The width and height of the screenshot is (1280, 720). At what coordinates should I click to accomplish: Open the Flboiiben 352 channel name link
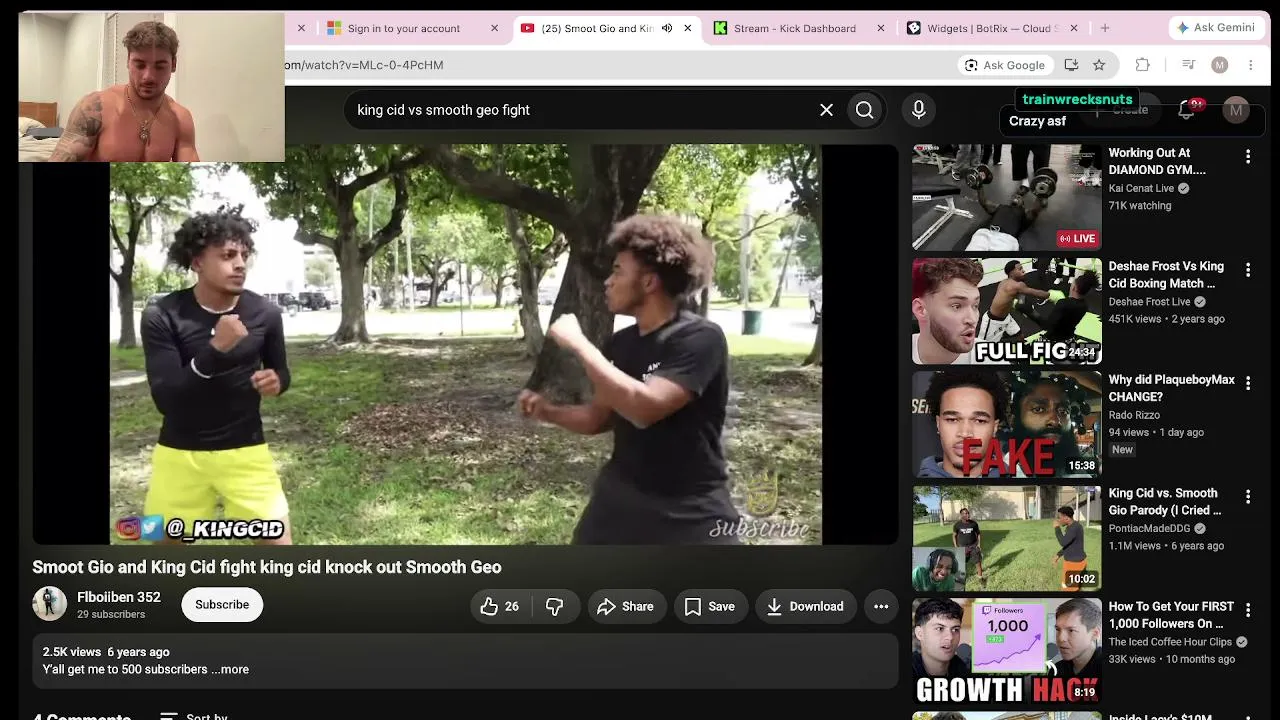click(119, 597)
